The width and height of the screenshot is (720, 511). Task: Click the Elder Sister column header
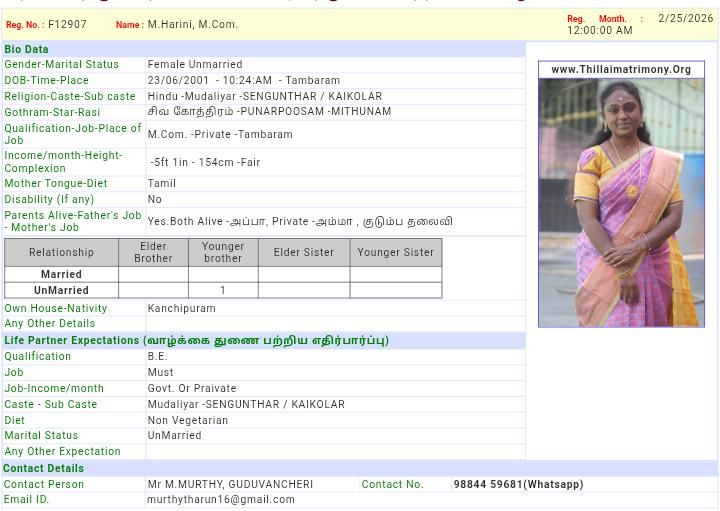point(304,253)
